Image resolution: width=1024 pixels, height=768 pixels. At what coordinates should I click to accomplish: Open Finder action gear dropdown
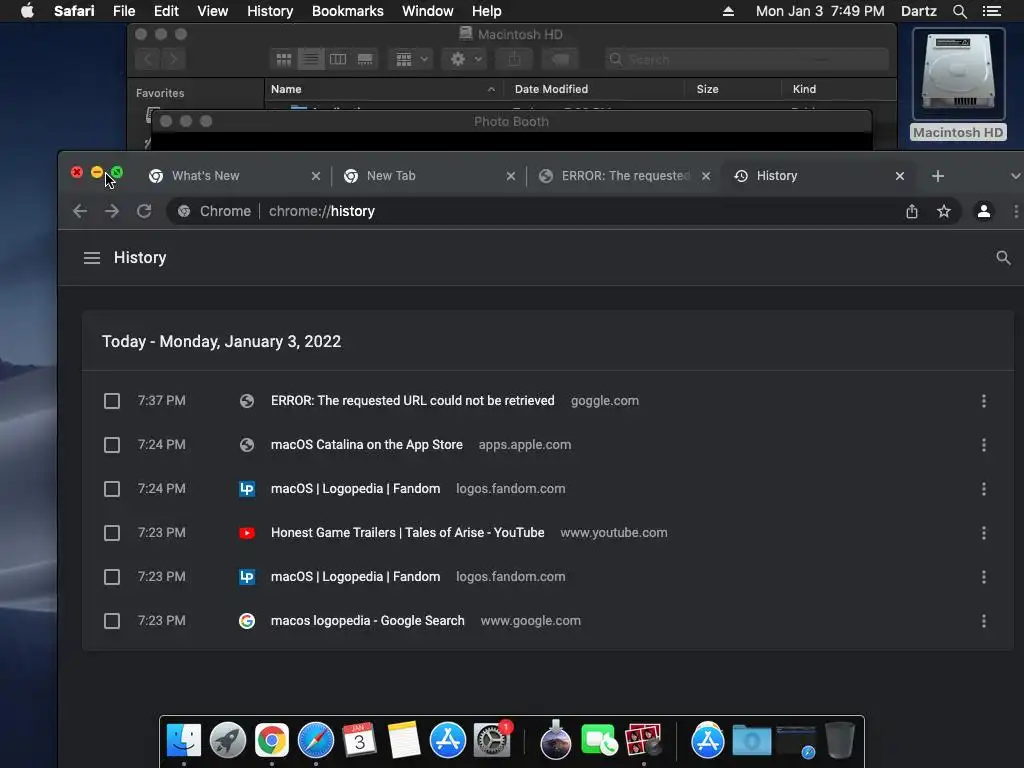466,59
